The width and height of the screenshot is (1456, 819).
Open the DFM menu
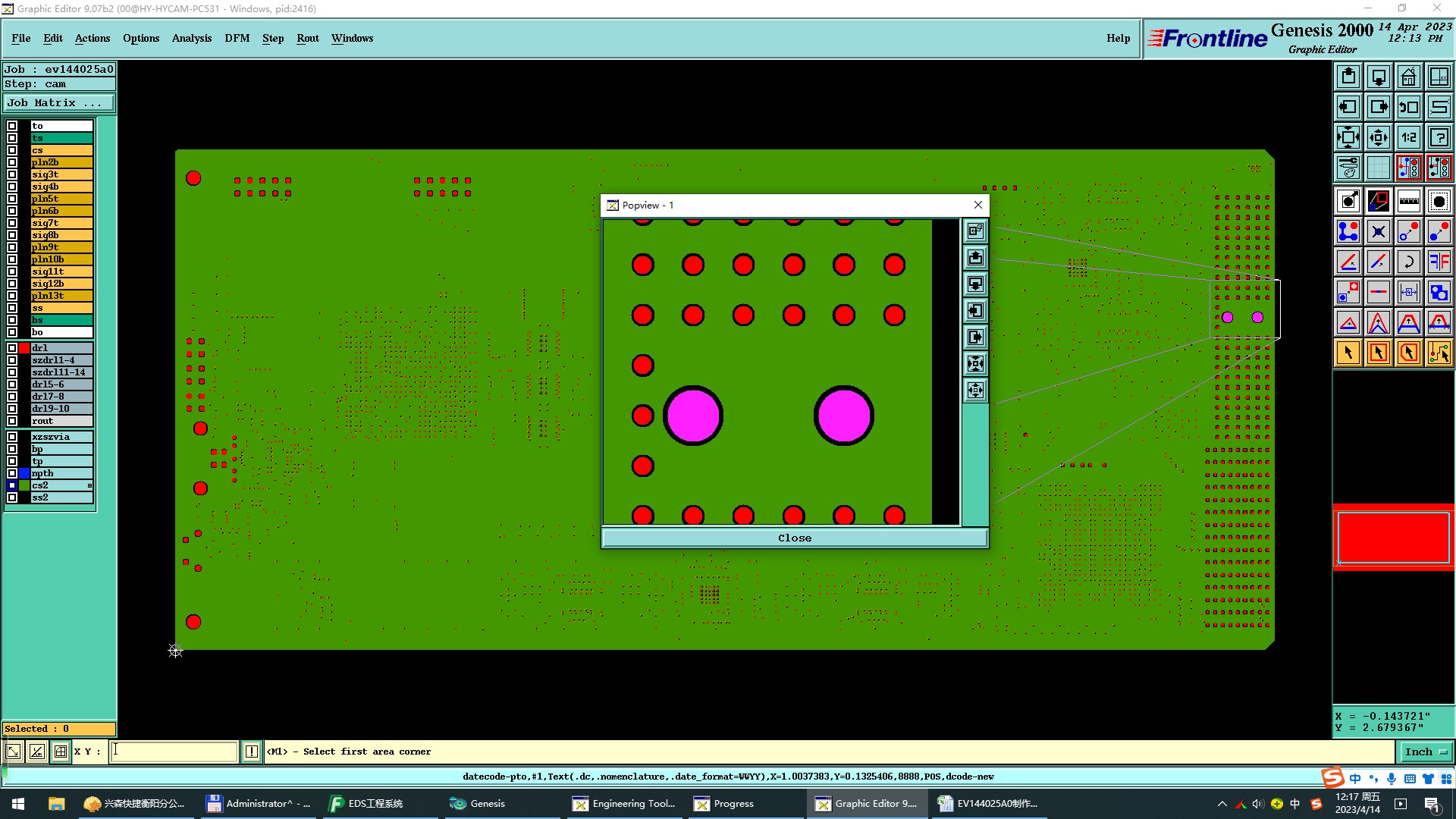pyautogui.click(x=237, y=38)
